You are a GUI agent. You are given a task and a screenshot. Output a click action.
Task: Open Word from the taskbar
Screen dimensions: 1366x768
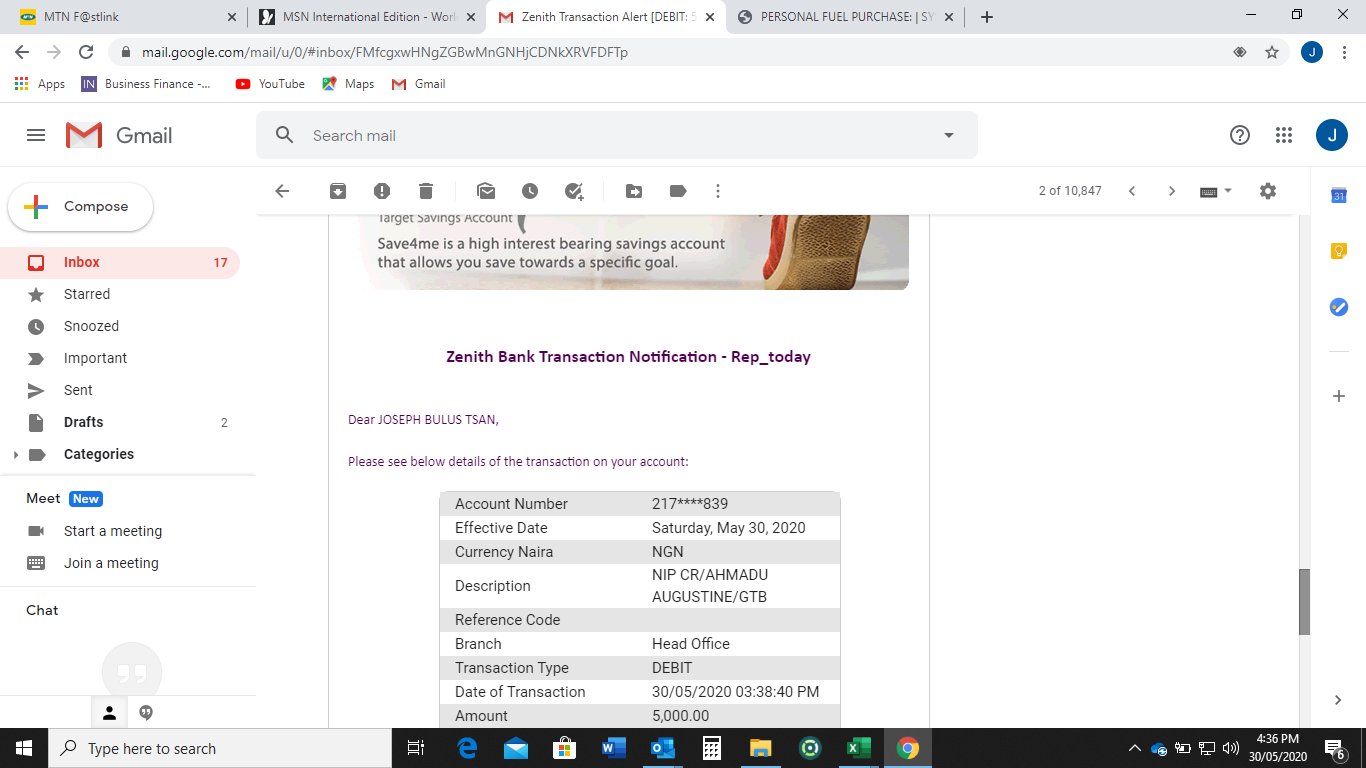coord(613,748)
